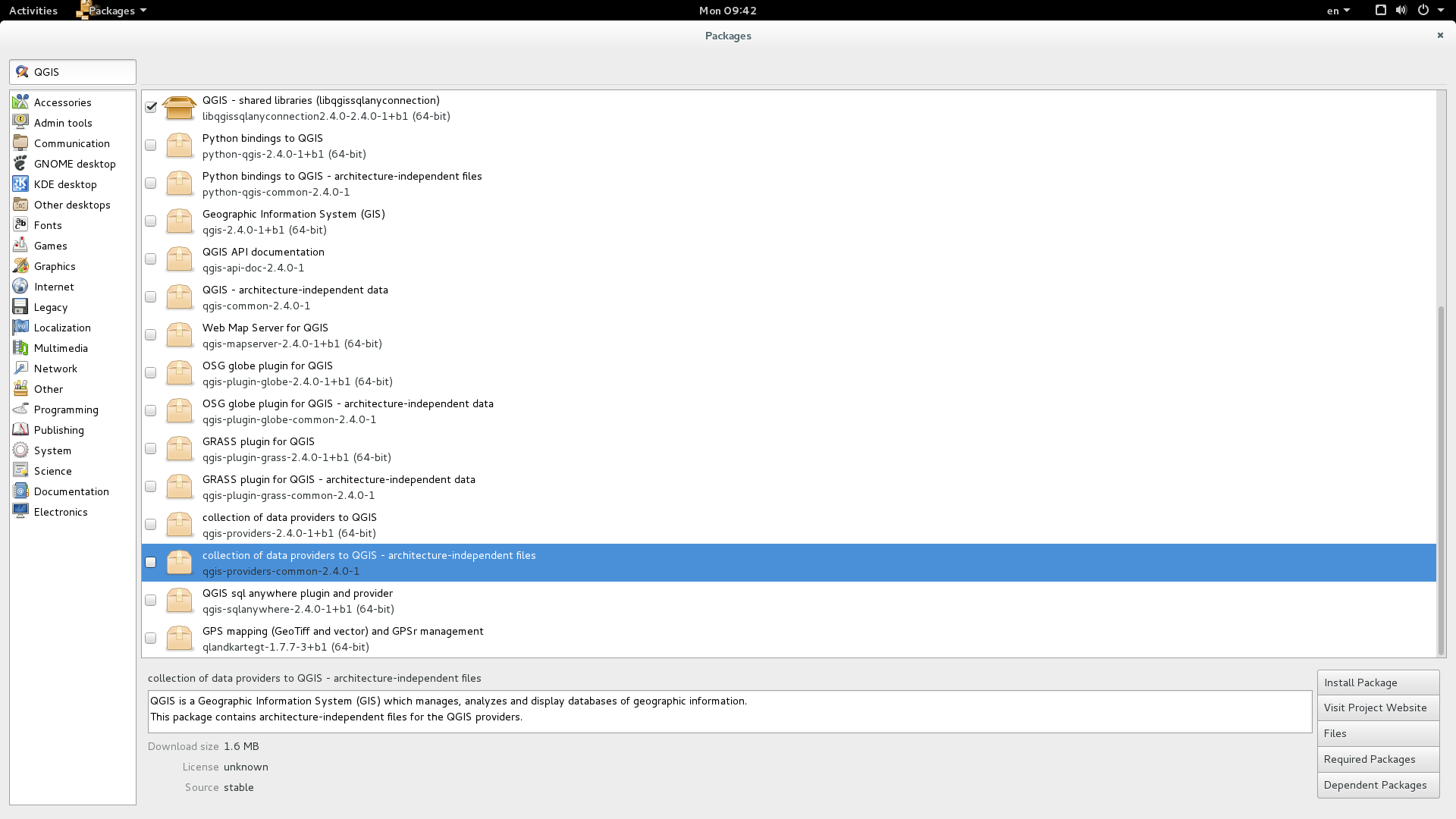Open the Activities overview

coord(33,10)
